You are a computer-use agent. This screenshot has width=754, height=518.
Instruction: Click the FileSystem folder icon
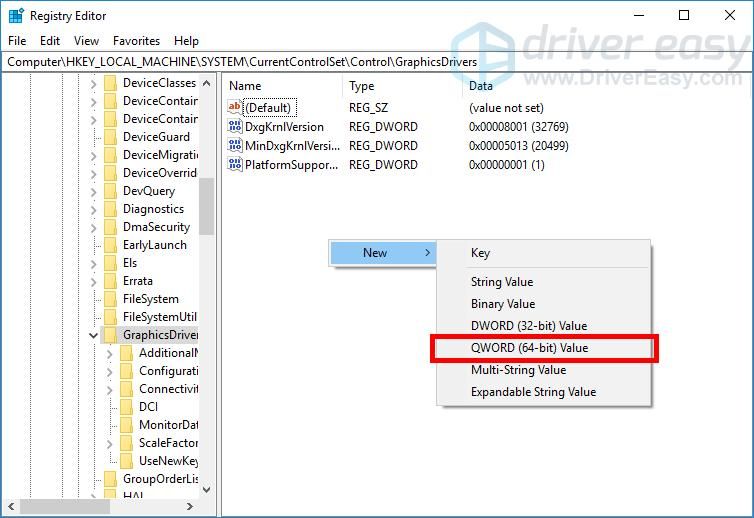pos(110,299)
